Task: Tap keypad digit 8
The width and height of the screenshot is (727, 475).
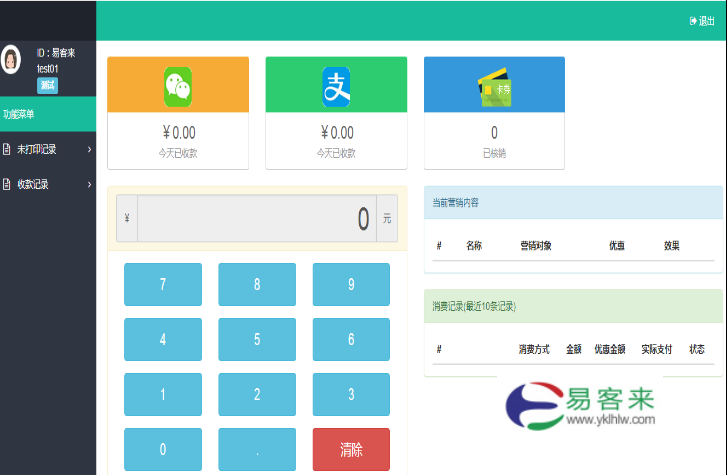Action: point(257,284)
